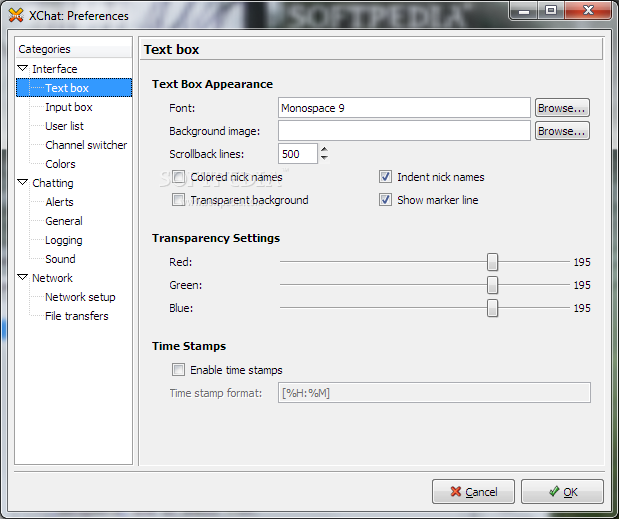This screenshot has height=519, width=619.
Task: Click the Red transparency slider handle
Action: coord(492,262)
